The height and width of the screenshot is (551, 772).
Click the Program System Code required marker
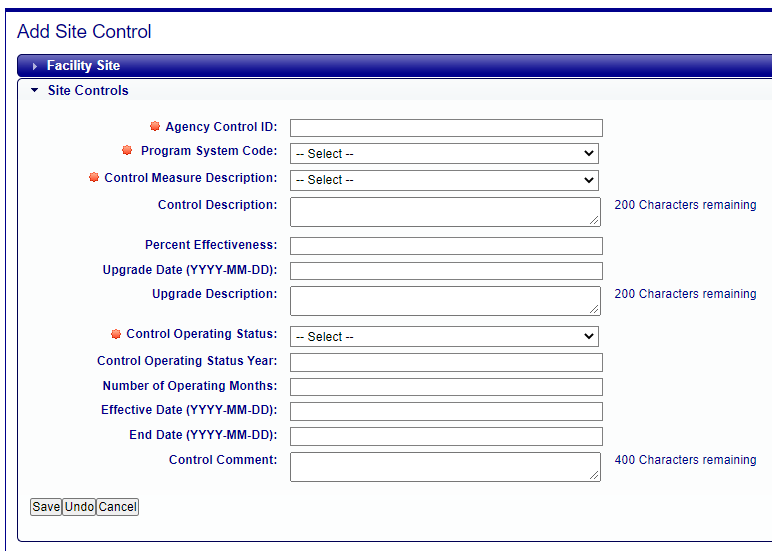(127, 150)
